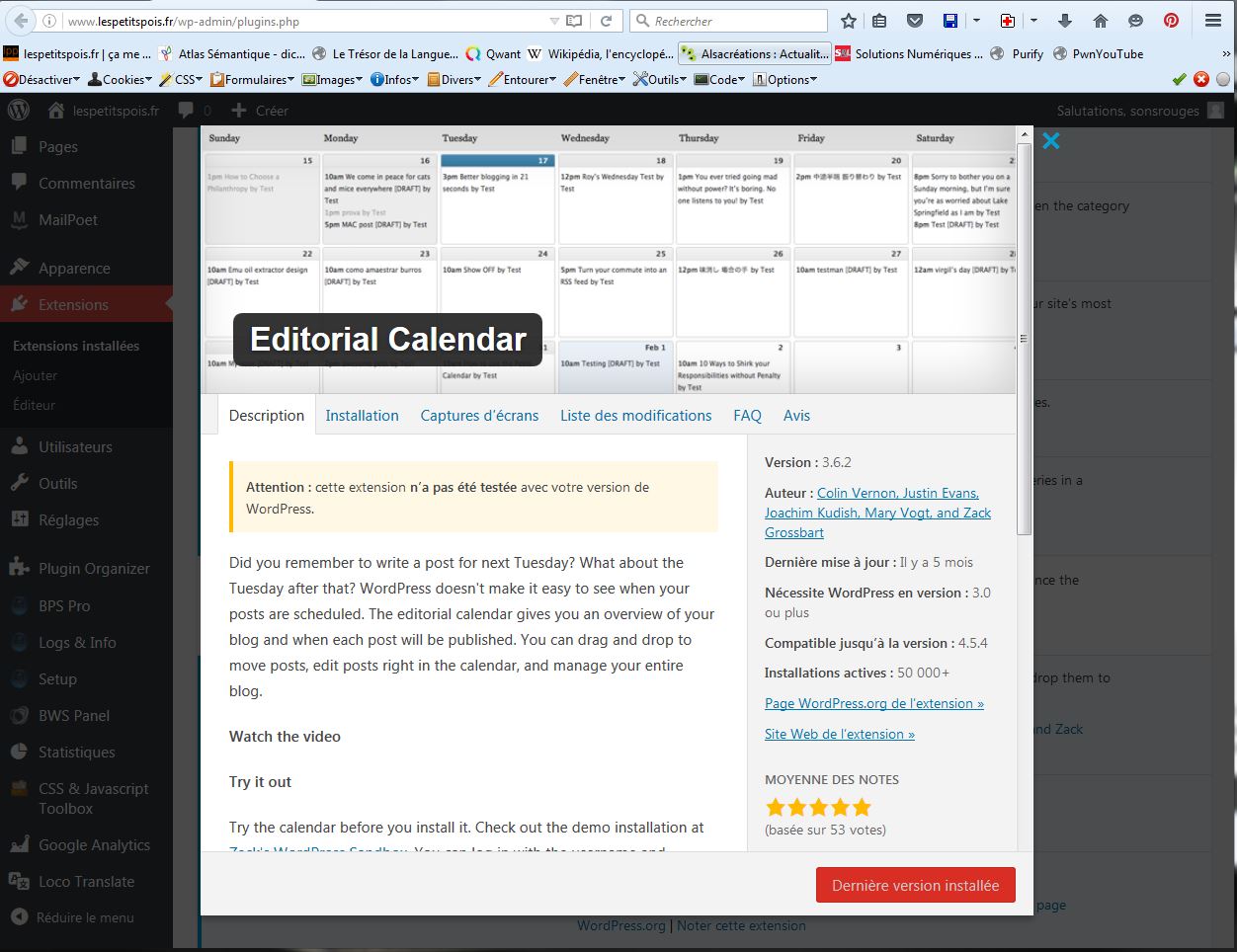Go to Firefox home page icon
This screenshot has width=1237, height=952.
tap(1101, 21)
